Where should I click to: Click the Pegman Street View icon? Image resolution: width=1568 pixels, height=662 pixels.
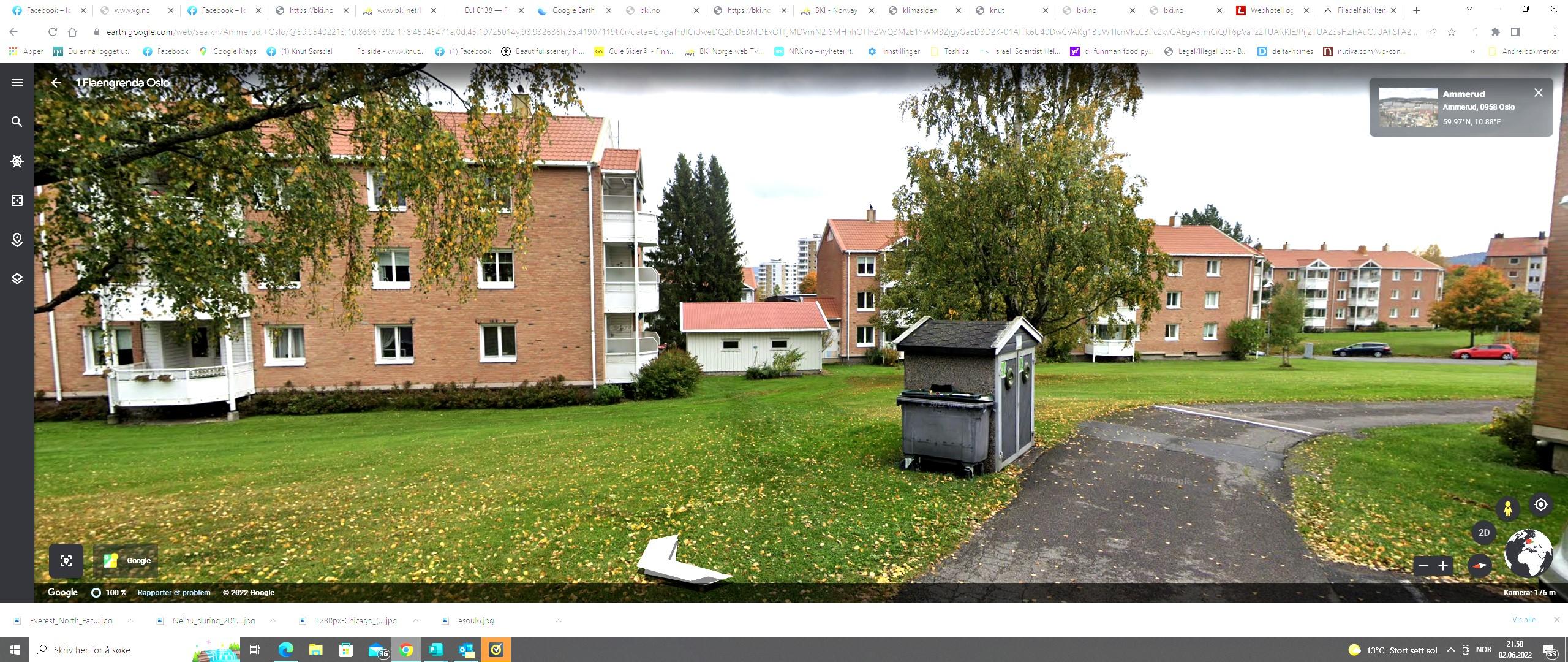point(1508,508)
